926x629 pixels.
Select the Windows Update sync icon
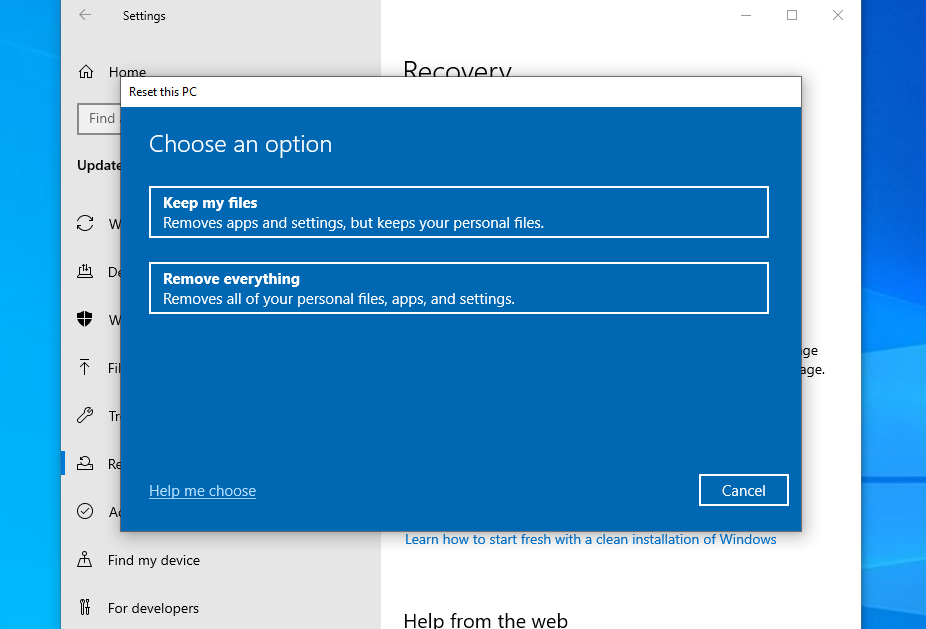(x=86, y=223)
